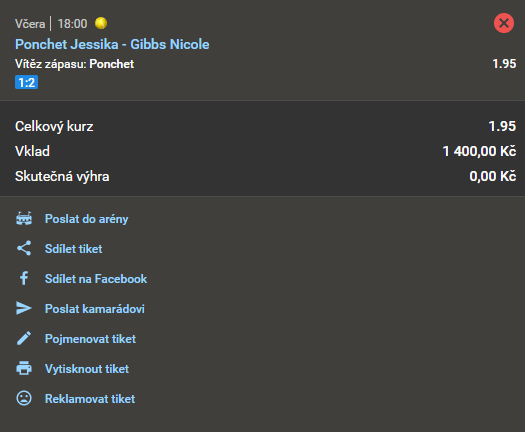Viewport: 525px width, 432px height.
Task: Click the blue 1:2 score badge
Action: coord(26,82)
